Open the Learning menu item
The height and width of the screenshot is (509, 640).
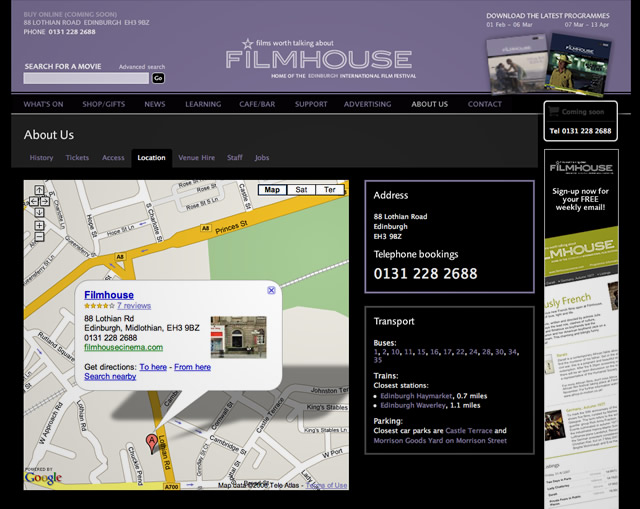203,104
